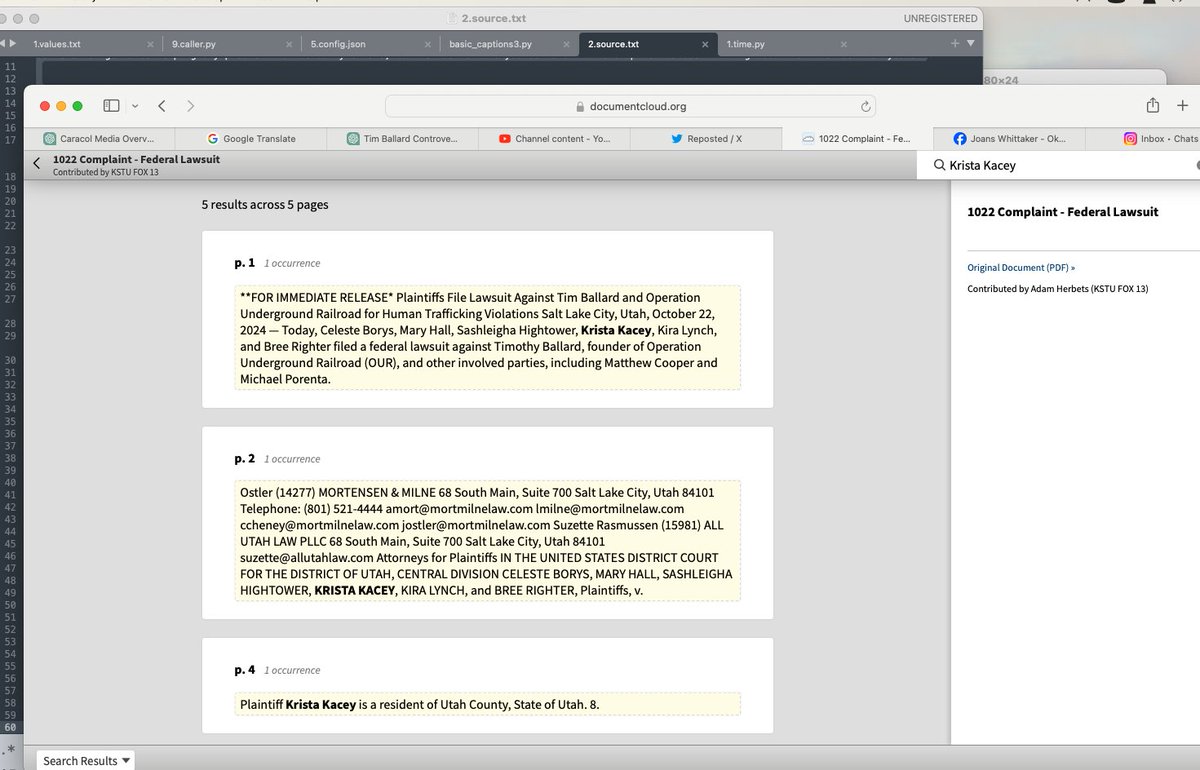The width and height of the screenshot is (1200, 770).
Task: Select 5.config.json tab in Sublime Text
Action: point(368,44)
